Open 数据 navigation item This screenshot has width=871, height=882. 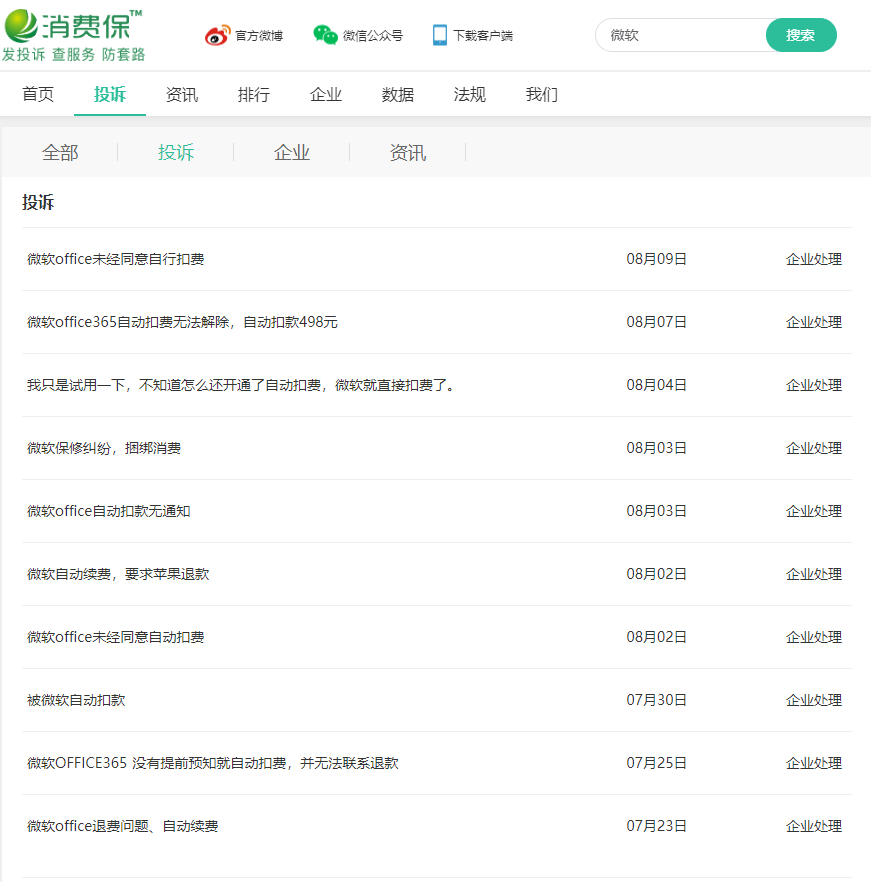[x=398, y=94]
